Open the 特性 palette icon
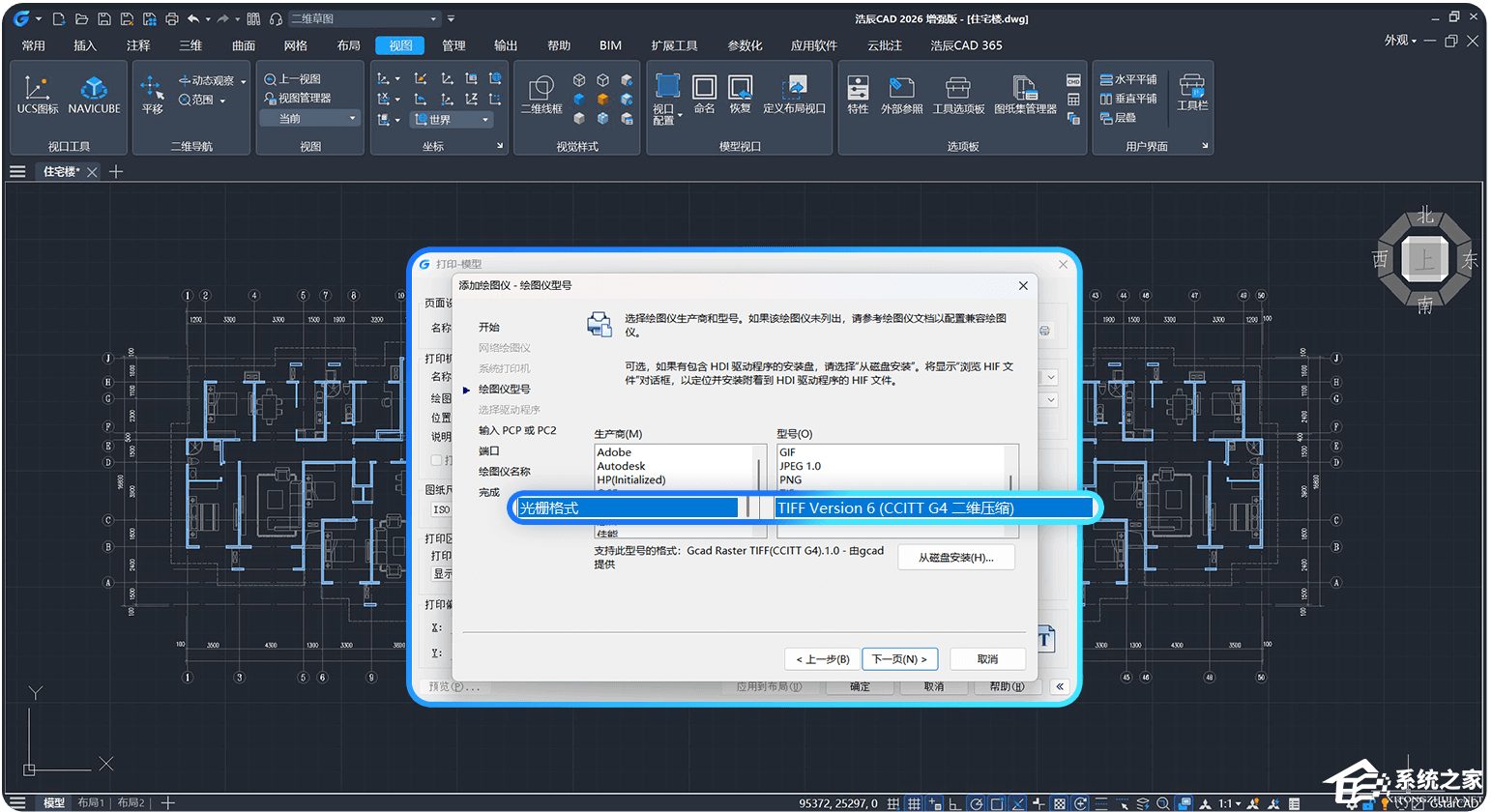The width and height of the screenshot is (1492, 812). 857,92
